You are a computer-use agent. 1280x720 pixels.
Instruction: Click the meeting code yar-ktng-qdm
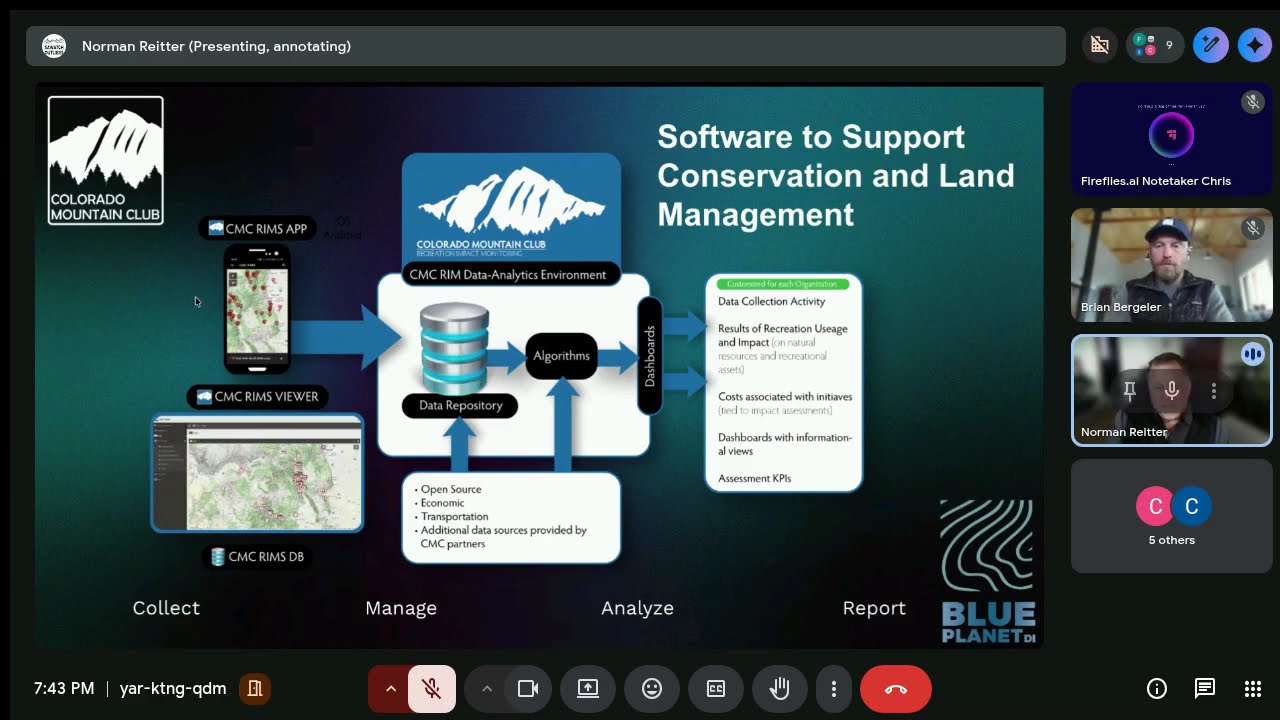click(x=173, y=688)
